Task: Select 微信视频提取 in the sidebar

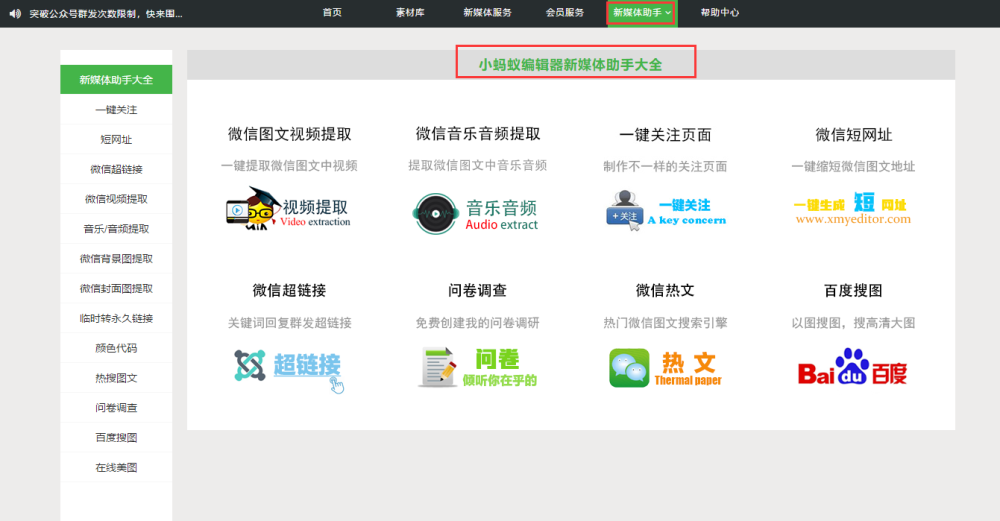Action: click(116, 199)
